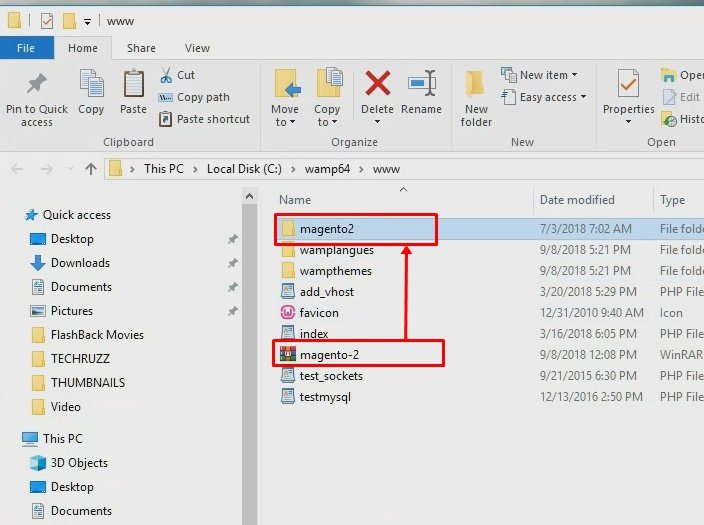Viewport: 704px width, 525px height.
Task: Switch to the Share ribbon tab
Action: click(x=141, y=48)
